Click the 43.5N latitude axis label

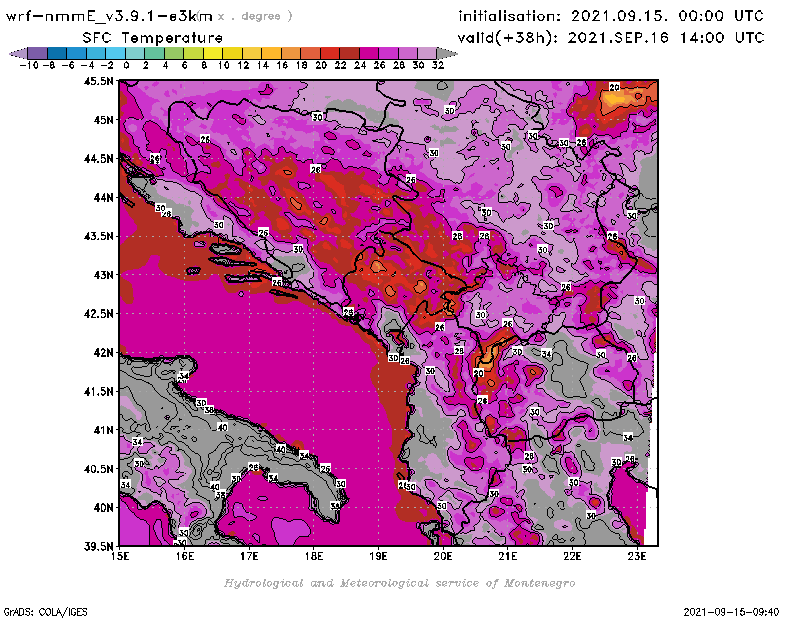point(98,236)
